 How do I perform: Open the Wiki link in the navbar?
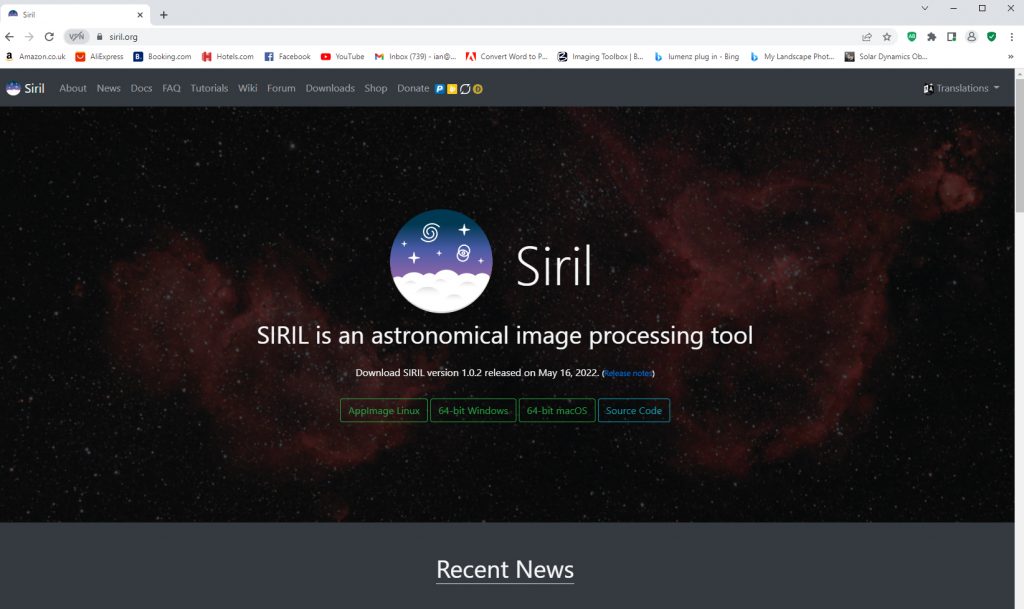coord(248,88)
